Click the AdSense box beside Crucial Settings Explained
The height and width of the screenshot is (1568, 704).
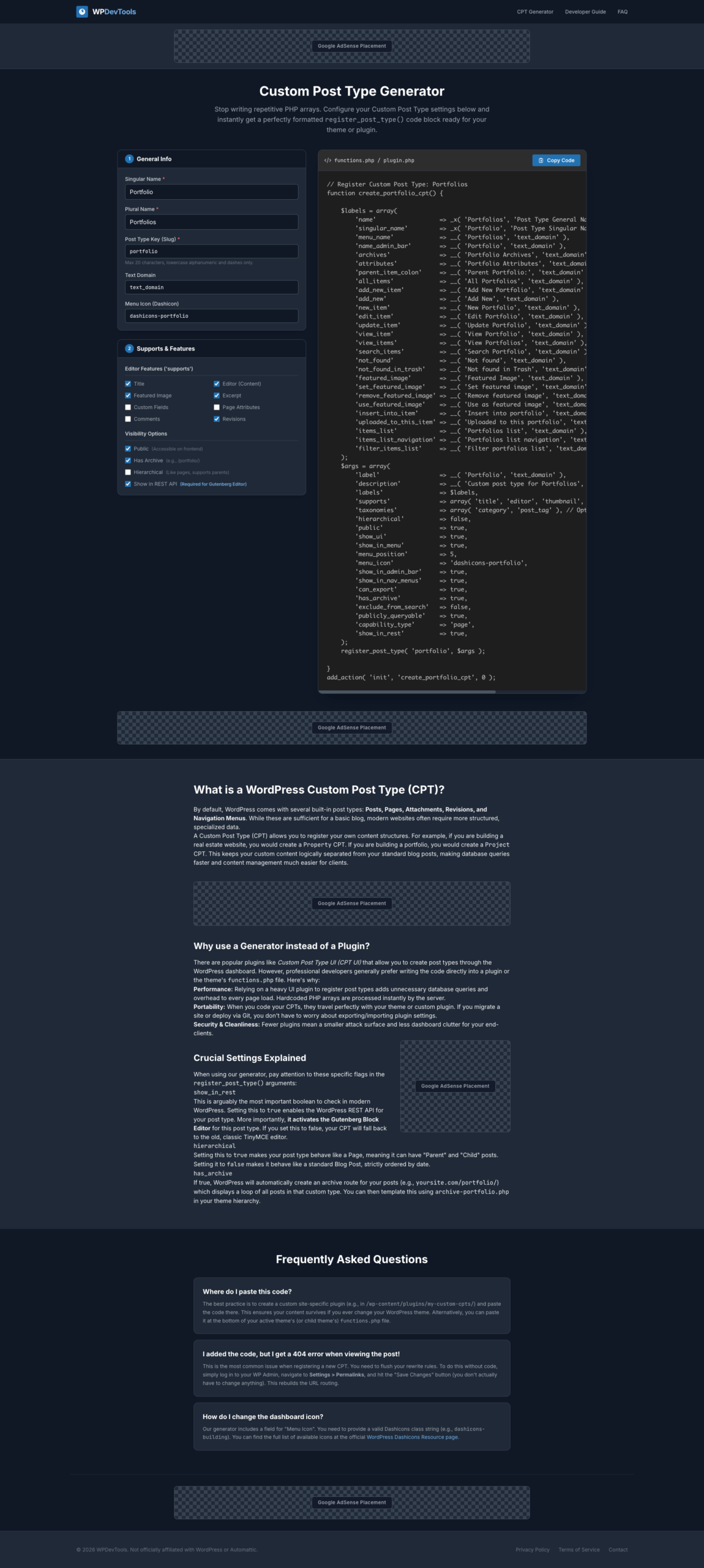tap(455, 1086)
